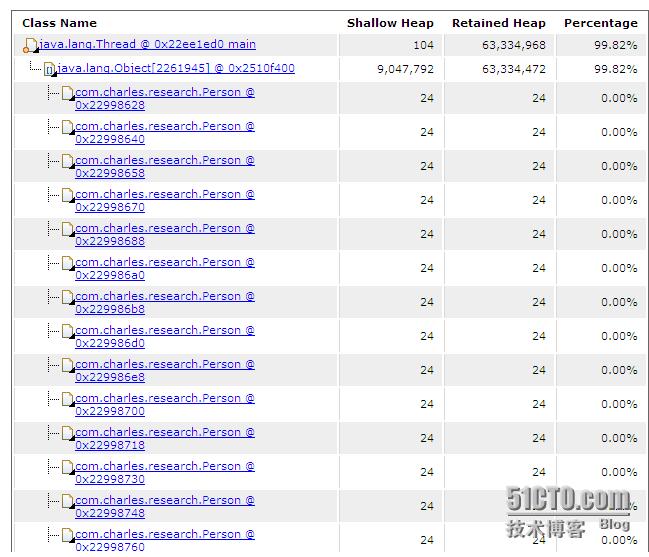
Task: Click object icon for Person 0x22998640
Action: point(68,127)
